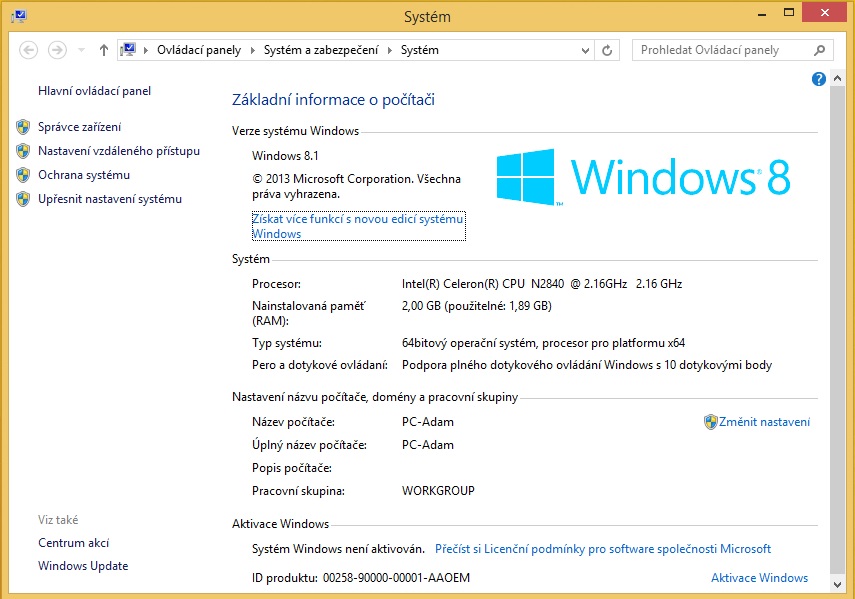The height and width of the screenshot is (599, 855).
Task: Click shield icon beside Správce zařízení
Action: [23, 127]
